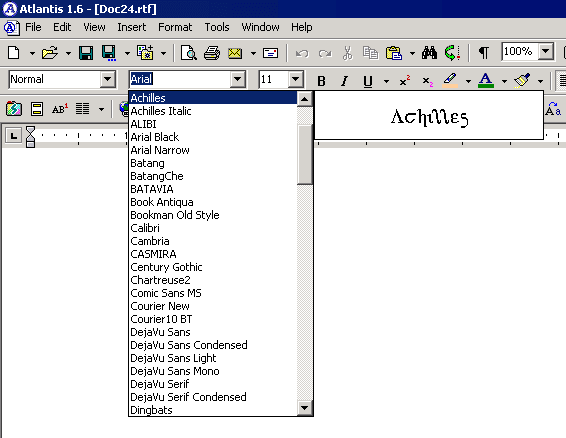Open the zoom 100% dropdown arrow
Image resolution: width=566 pixels, height=438 pixels.
[x=546, y=52]
